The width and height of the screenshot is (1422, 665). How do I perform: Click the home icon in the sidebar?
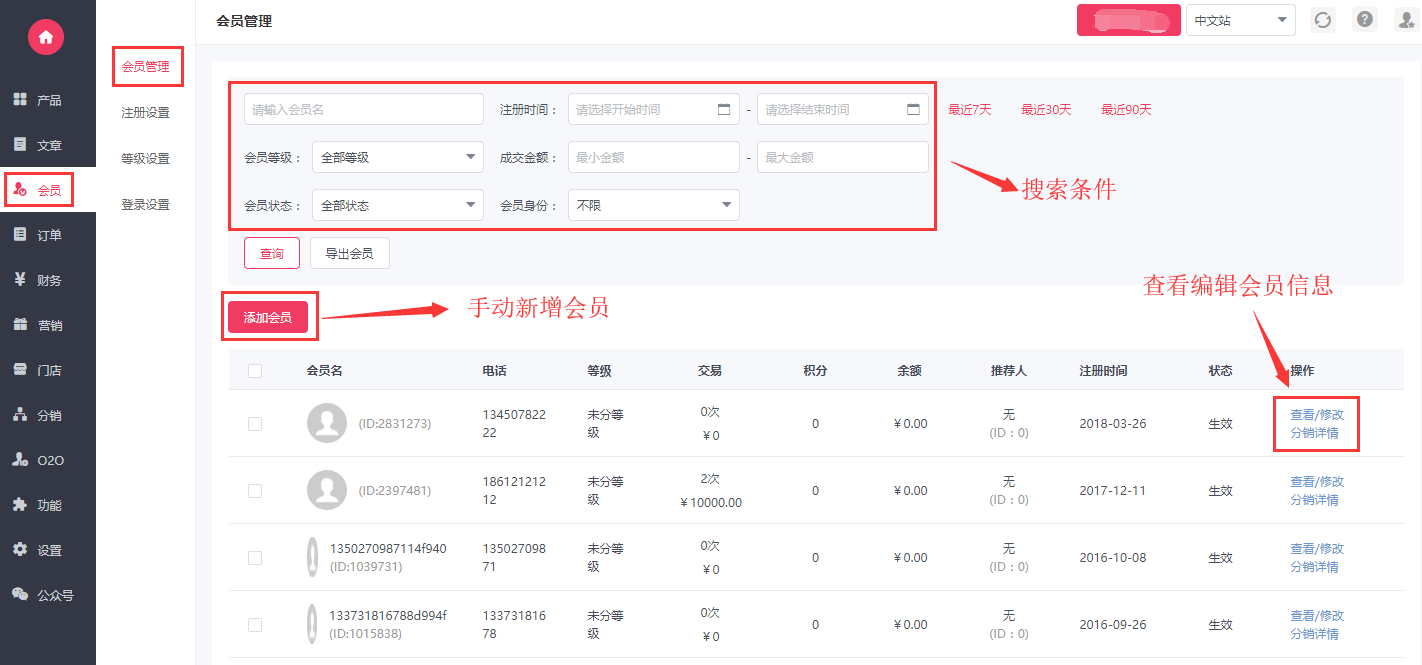[46, 37]
